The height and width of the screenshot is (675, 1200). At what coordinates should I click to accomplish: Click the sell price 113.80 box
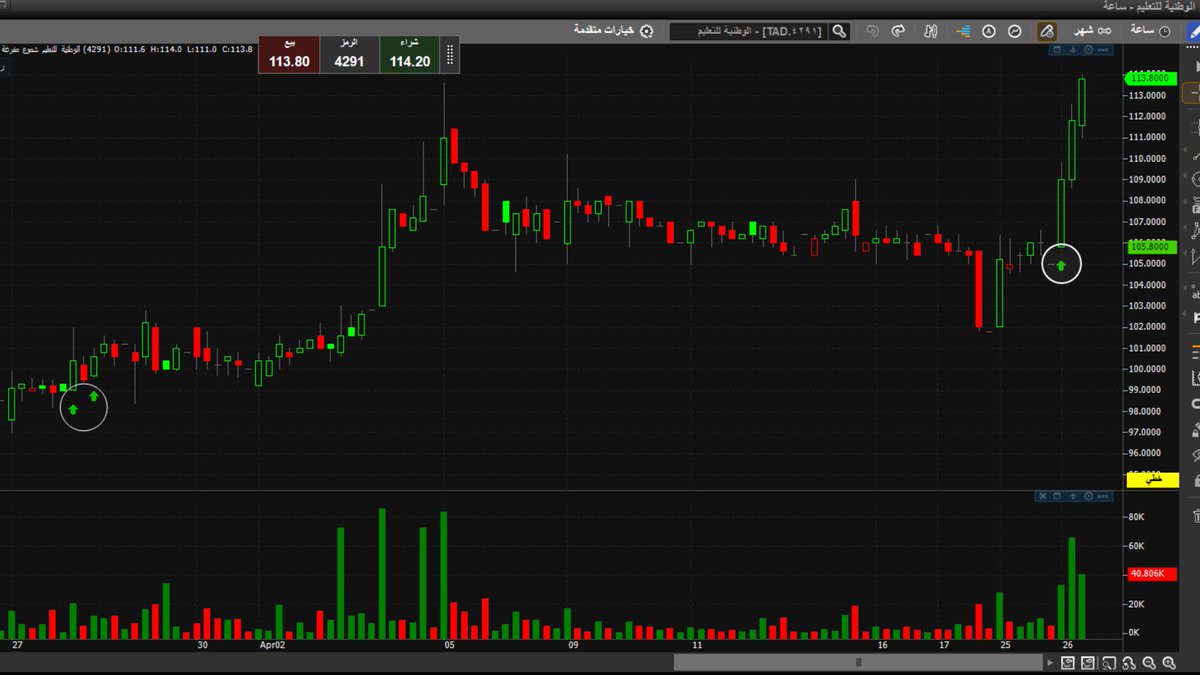click(x=289, y=55)
